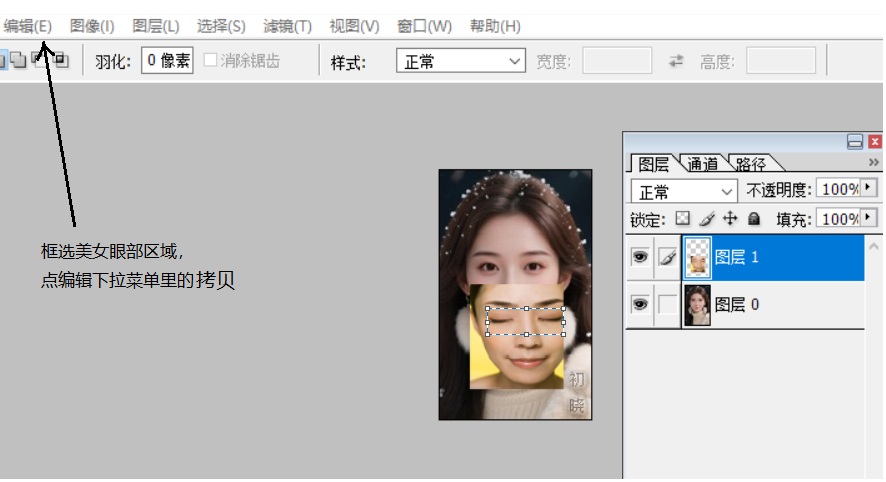Click the swap width and height arrows
The image size is (886, 482).
point(676,61)
